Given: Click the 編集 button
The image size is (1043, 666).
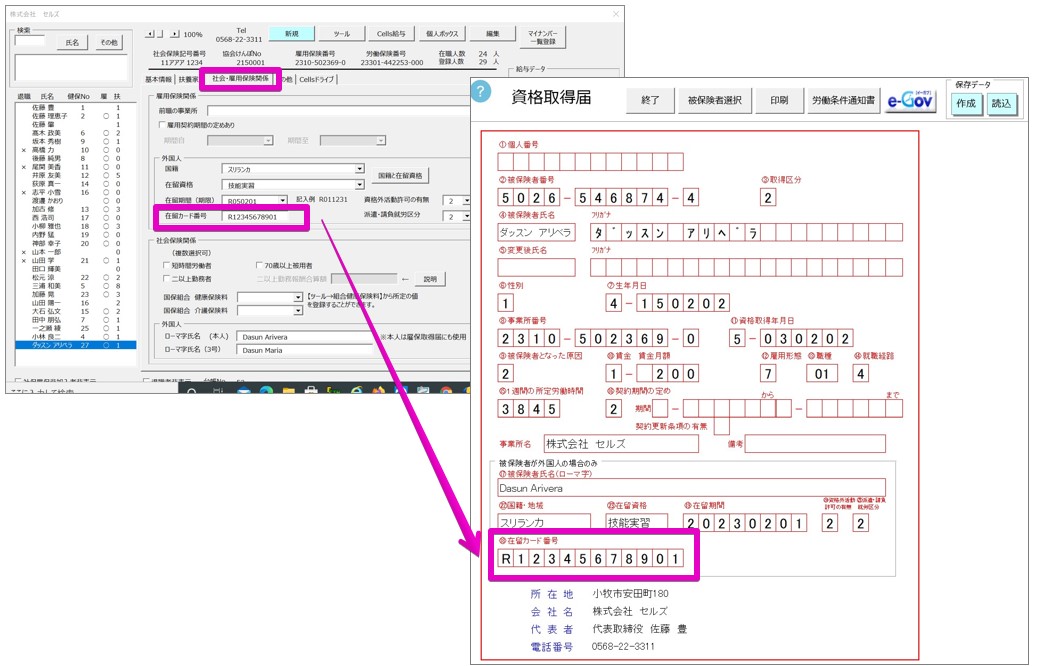Looking at the screenshot, I should (492, 34).
